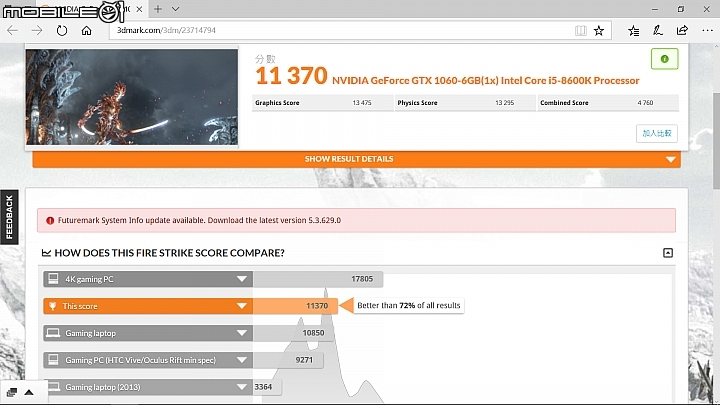The image size is (720, 405).
Task: Open the favorites hub
Action: [x=634, y=30]
